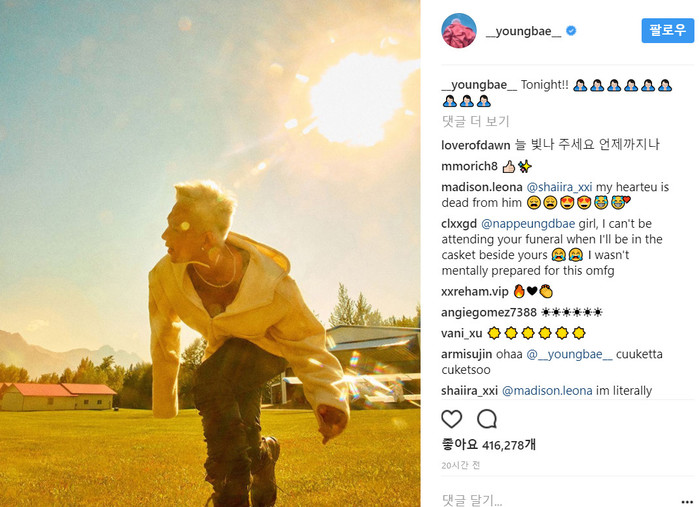Open the __youngbae__ username in header

(x=523, y=31)
